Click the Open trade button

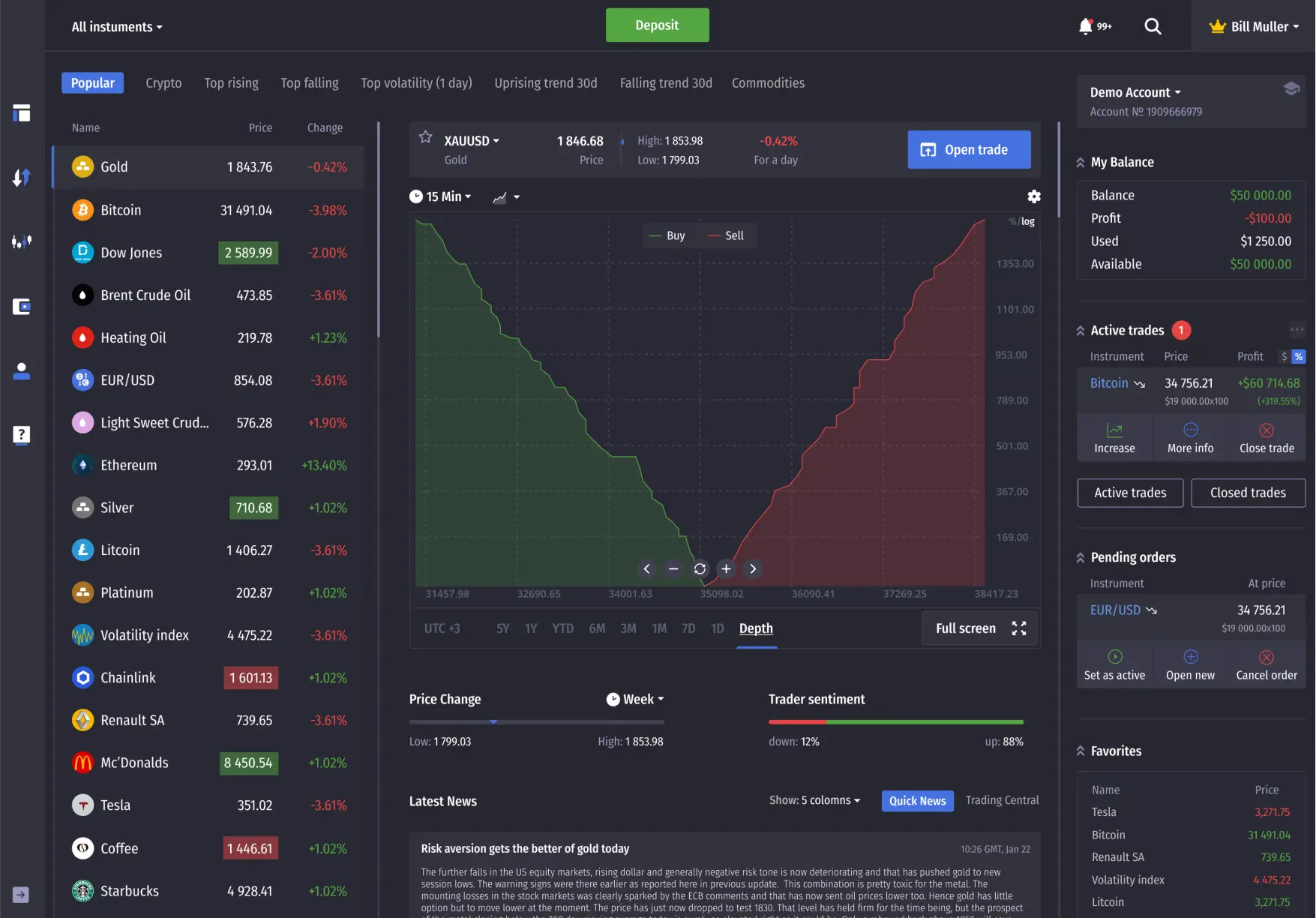(969, 149)
